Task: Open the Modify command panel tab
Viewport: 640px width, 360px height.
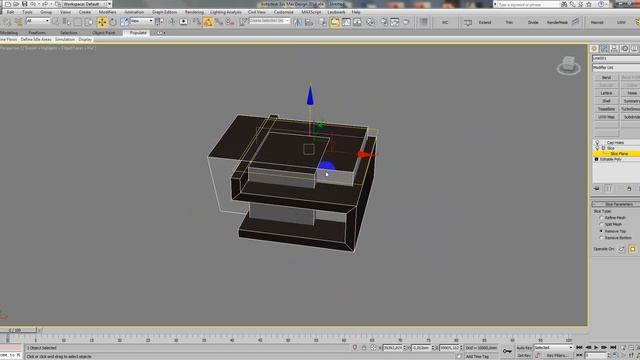Action: click(604, 49)
